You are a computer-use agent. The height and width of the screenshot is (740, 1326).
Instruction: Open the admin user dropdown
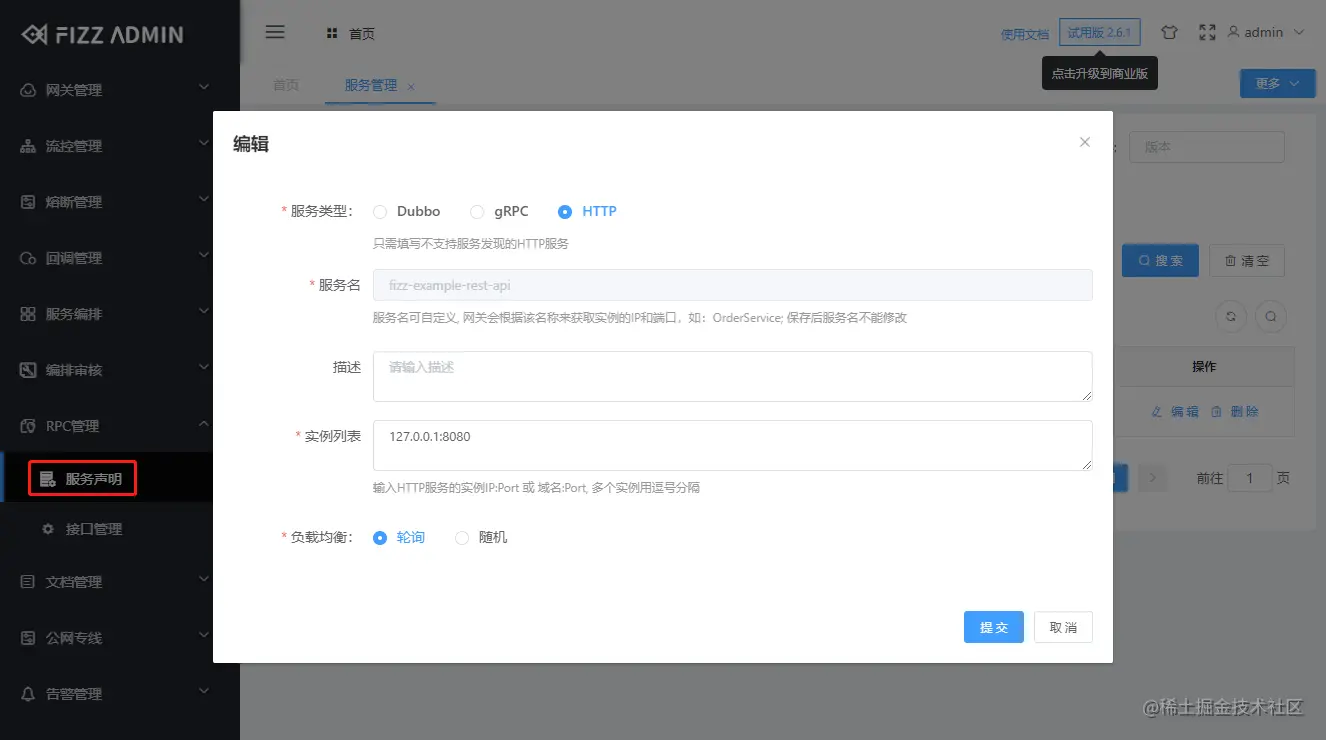point(1262,31)
